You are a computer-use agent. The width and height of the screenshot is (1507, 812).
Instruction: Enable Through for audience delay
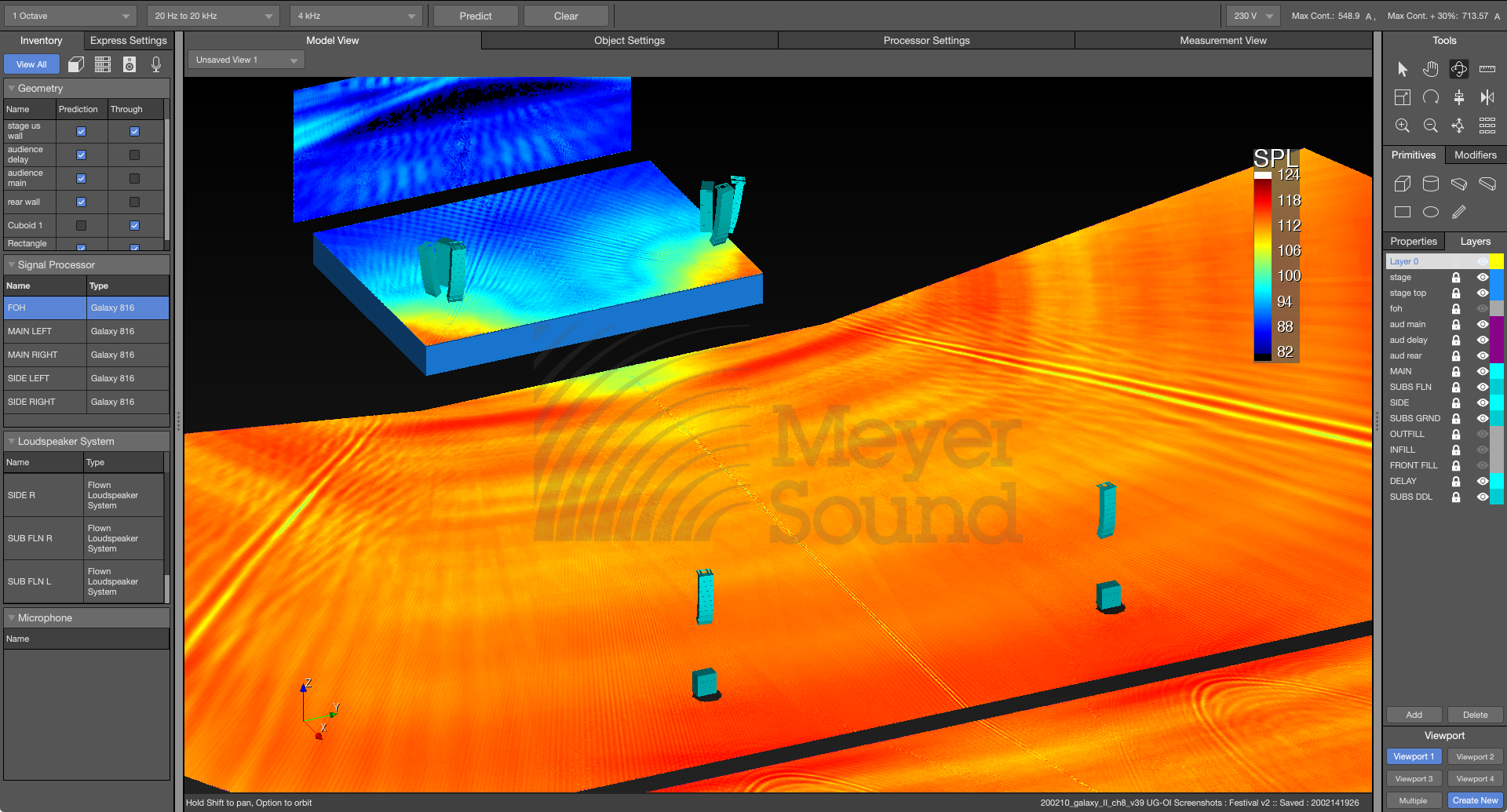[134, 155]
